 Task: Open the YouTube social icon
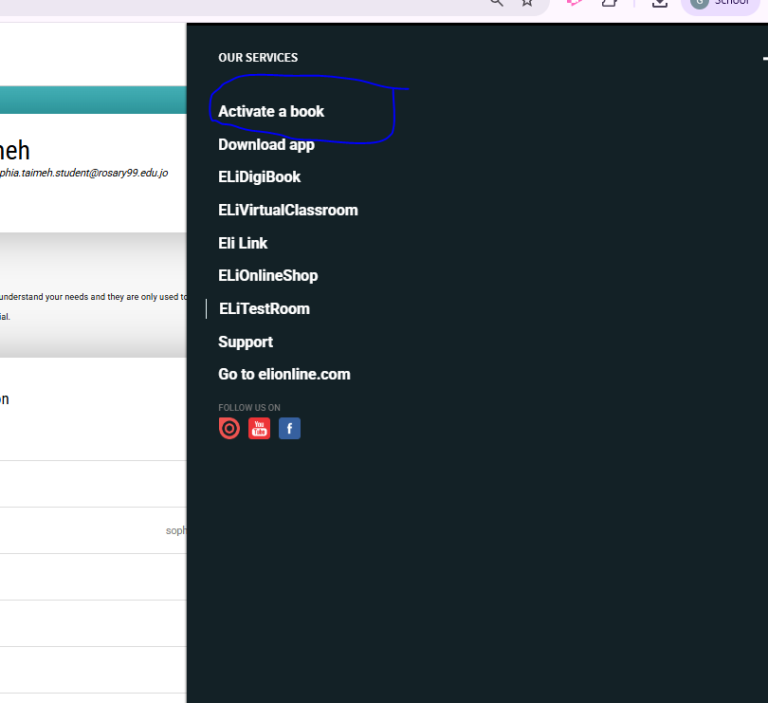(x=259, y=429)
